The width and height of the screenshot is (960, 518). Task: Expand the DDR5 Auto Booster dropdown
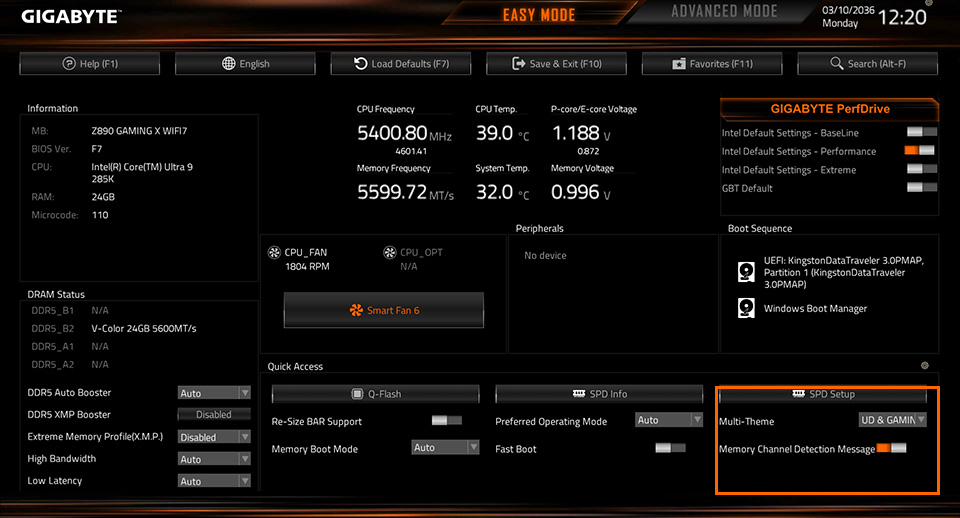point(214,393)
